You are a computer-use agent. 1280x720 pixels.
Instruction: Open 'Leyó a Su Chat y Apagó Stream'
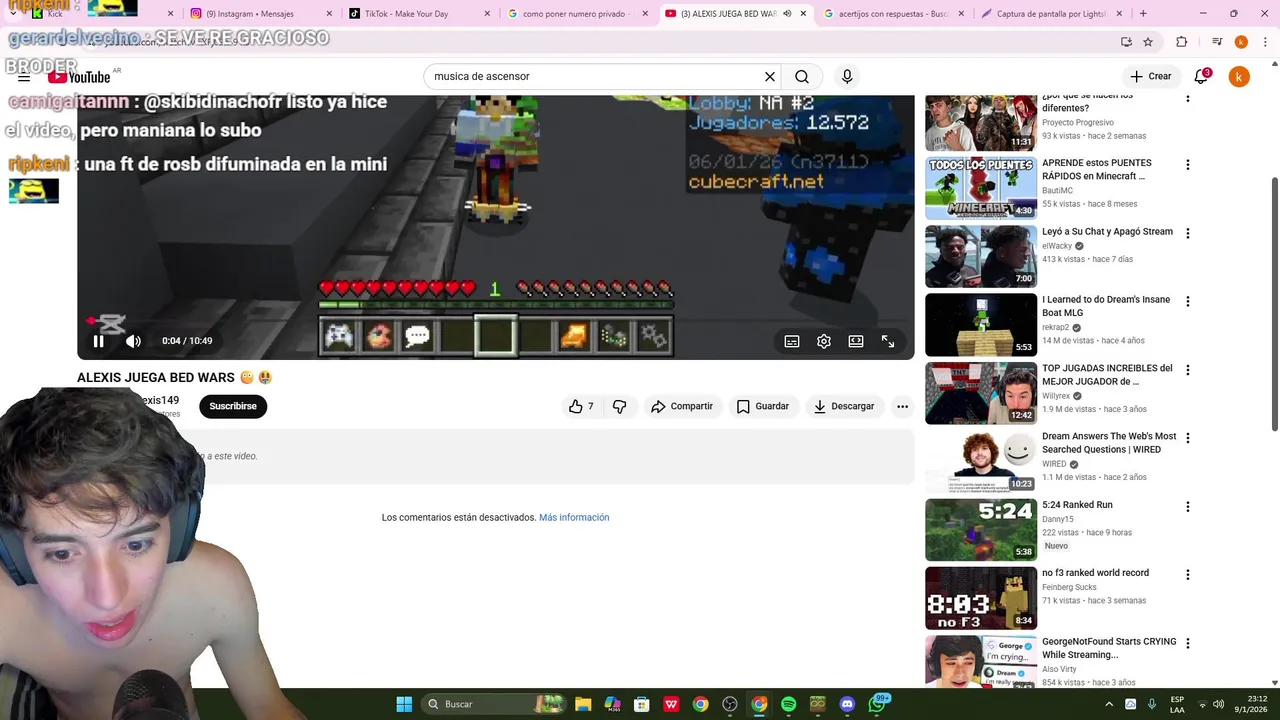click(x=1107, y=231)
